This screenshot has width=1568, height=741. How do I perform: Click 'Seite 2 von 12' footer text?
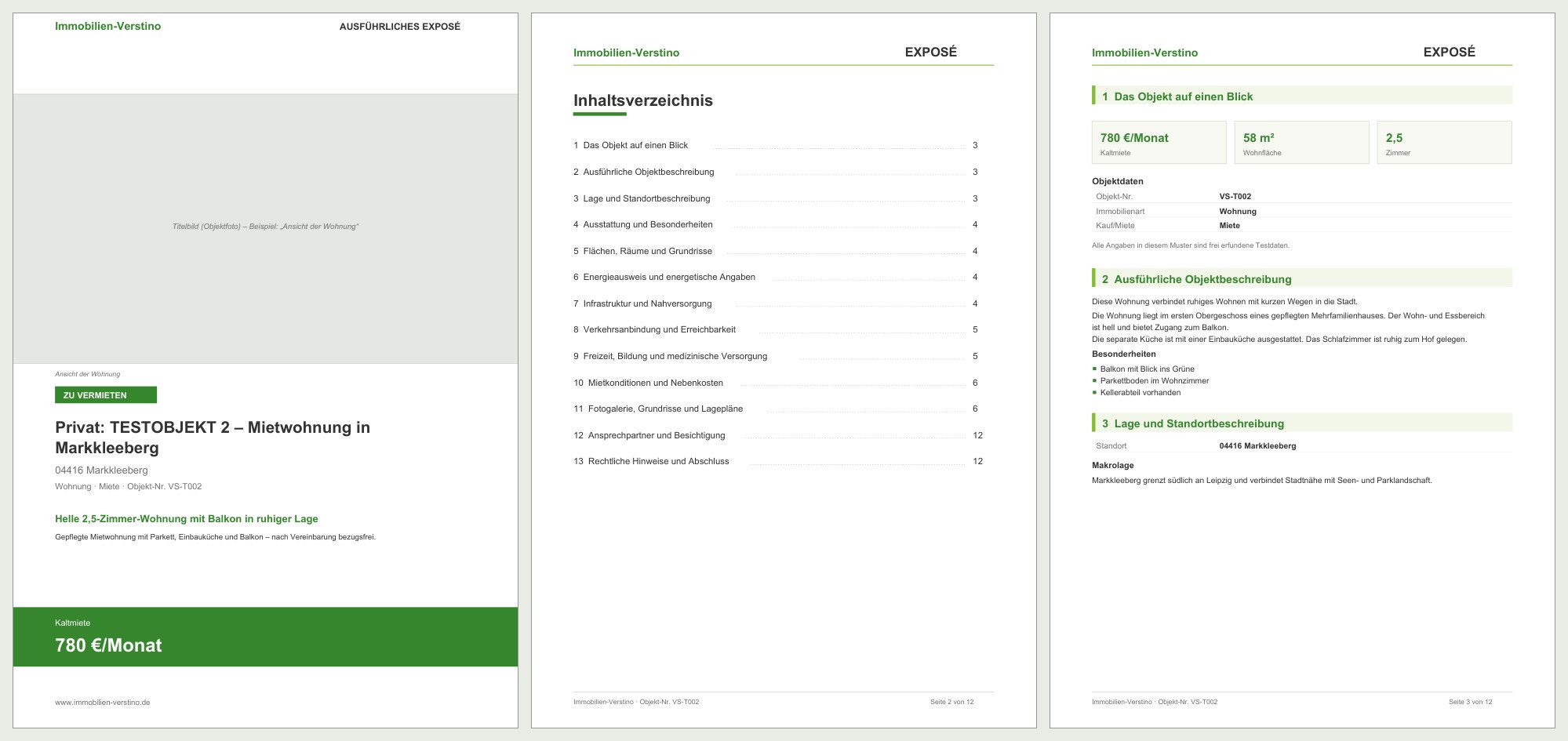pyautogui.click(x=951, y=702)
